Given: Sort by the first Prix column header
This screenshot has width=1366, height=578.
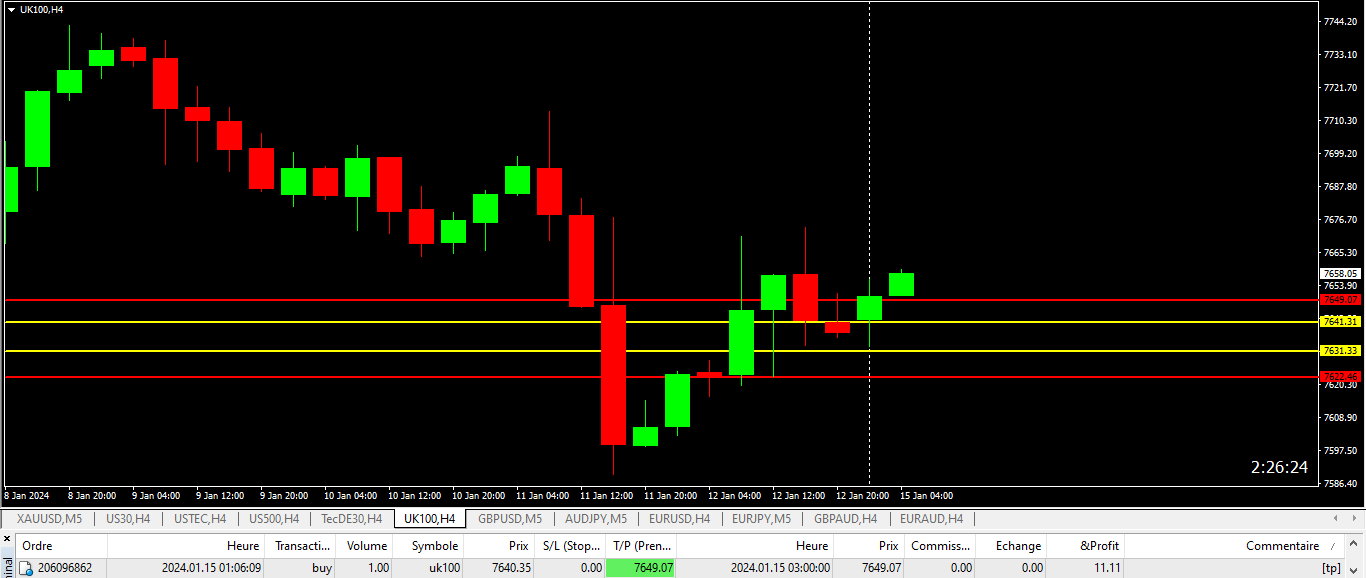Looking at the screenshot, I should pyautogui.click(x=499, y=546).
